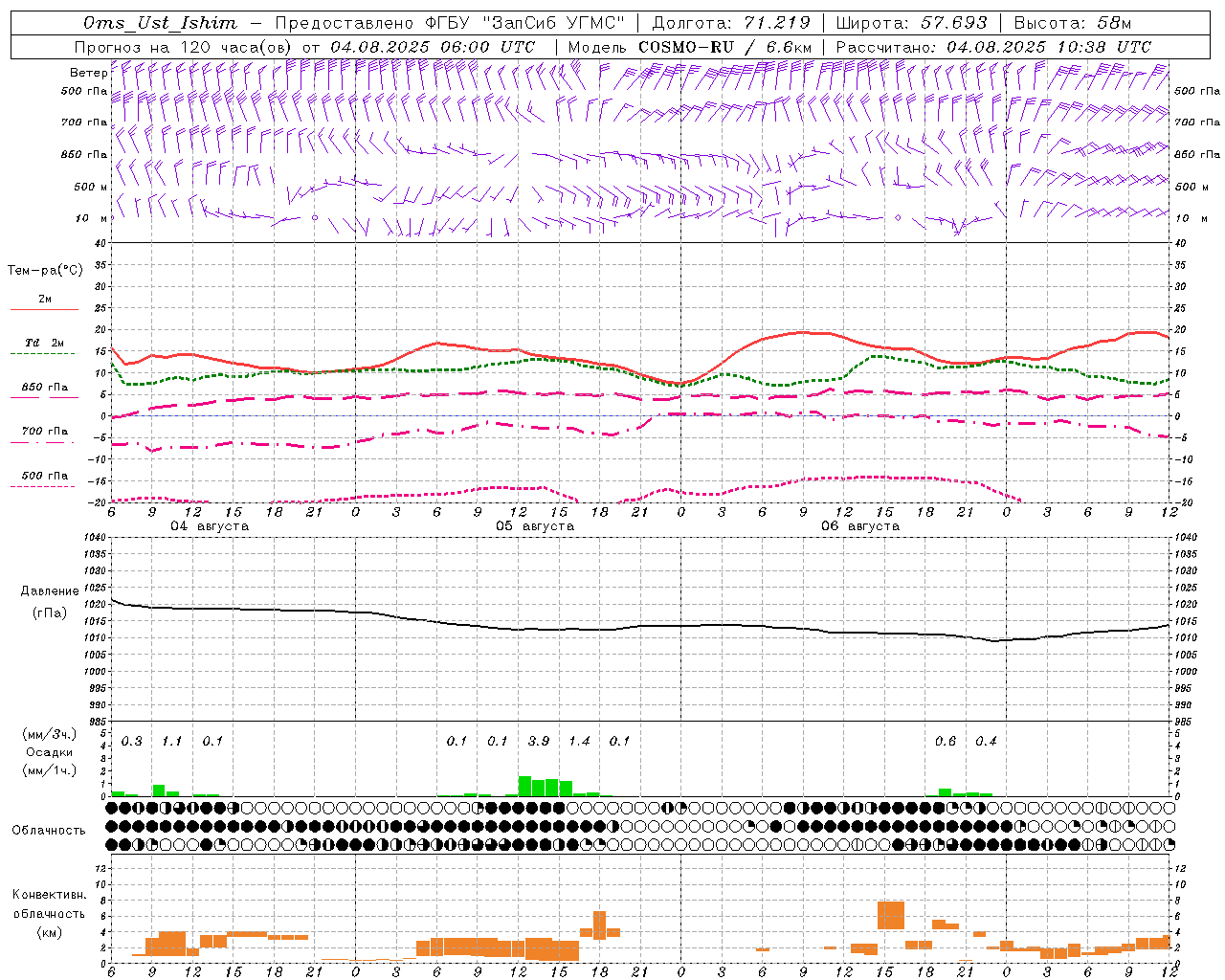
Task: Click the (мм/1ч.) hourly precipitation label
Action: point(50,769)
